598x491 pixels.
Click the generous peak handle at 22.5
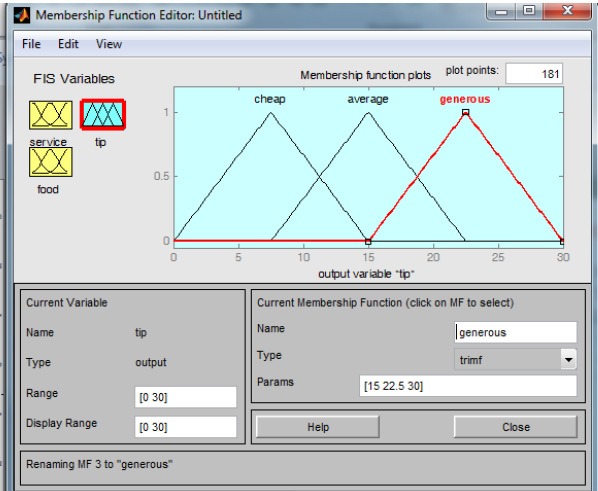click(x=465, y=112)
